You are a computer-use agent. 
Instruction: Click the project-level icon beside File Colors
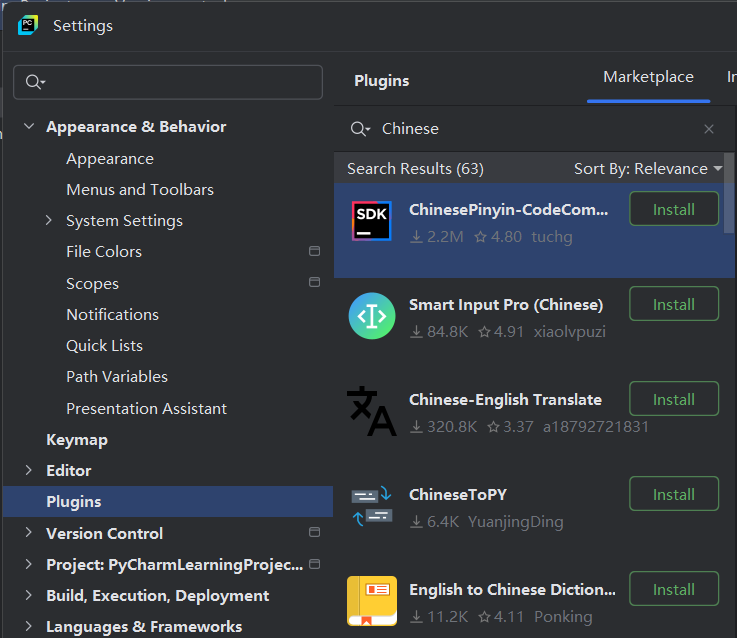(314, 251)
